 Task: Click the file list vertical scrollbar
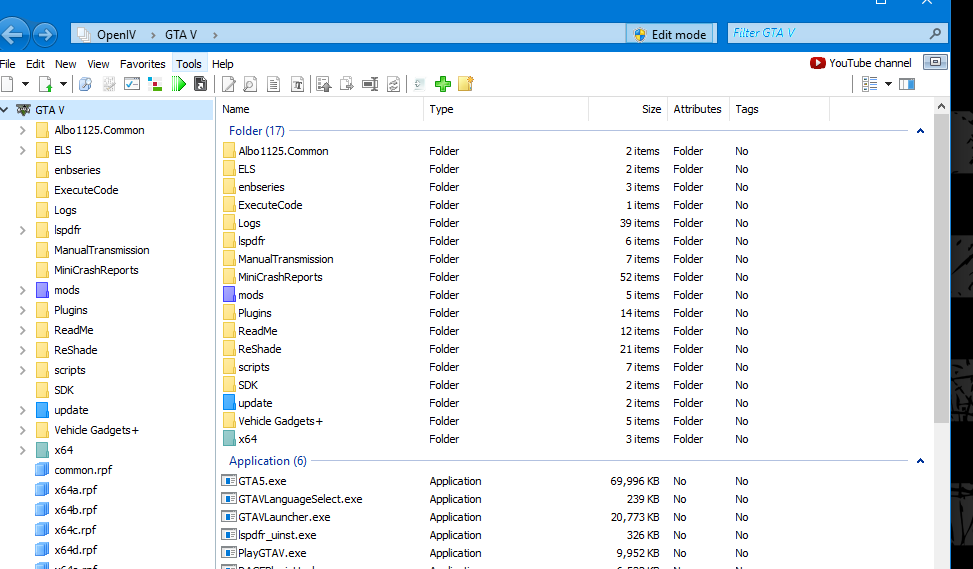point(941,267)
